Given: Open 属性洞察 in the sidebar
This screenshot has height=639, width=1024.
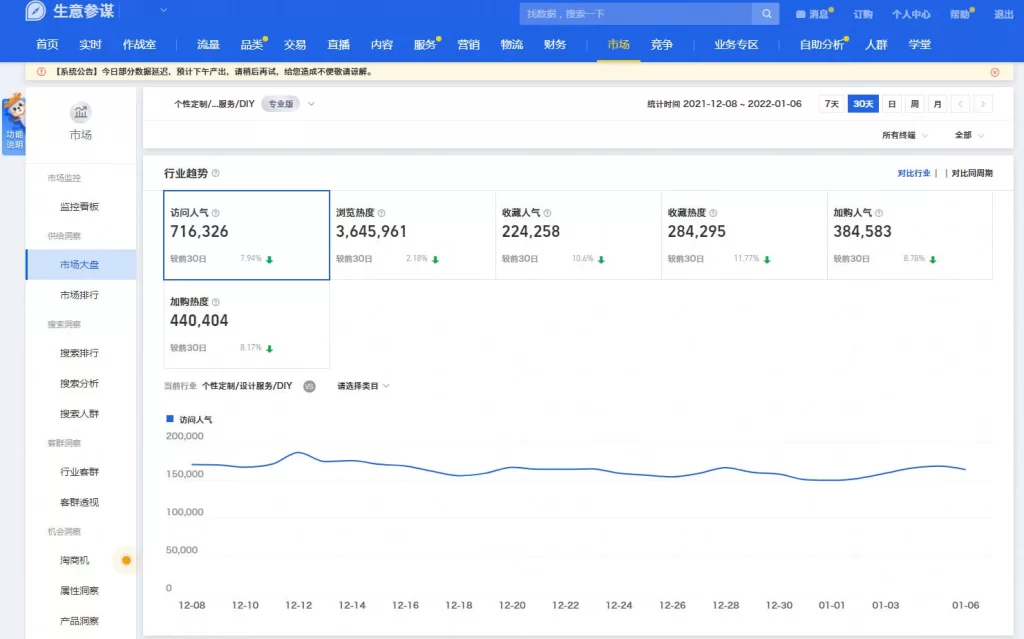Looking at the screenshot, I should click(x=79, y=591).
